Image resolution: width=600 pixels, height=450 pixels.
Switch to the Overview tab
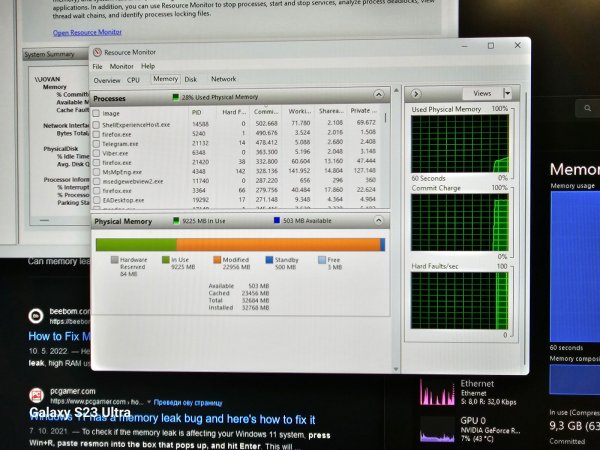107,80
